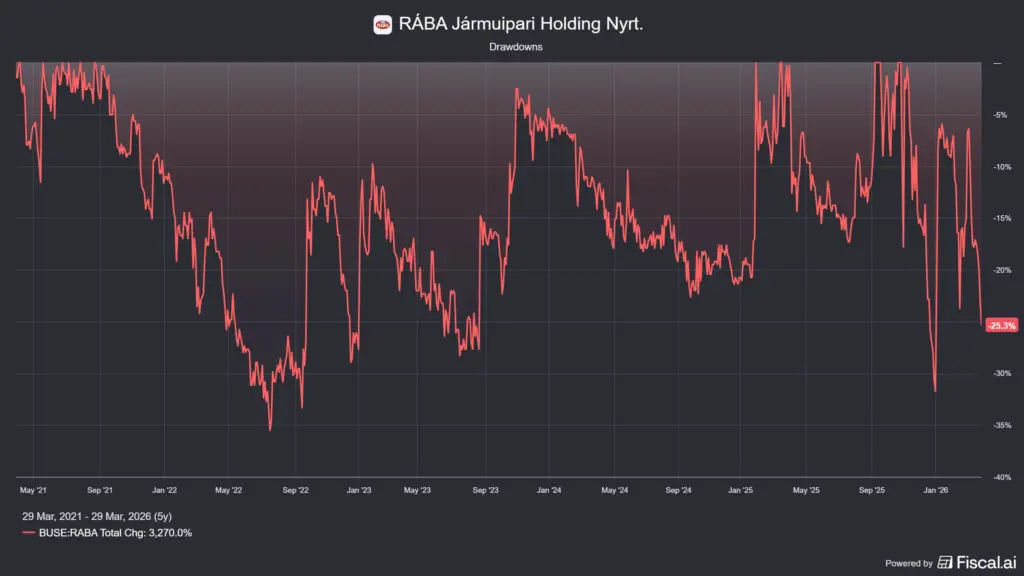The image size is (1024, 576).
Task: Click the Fiscal.ai logo icon
Action: click(944, 562)
